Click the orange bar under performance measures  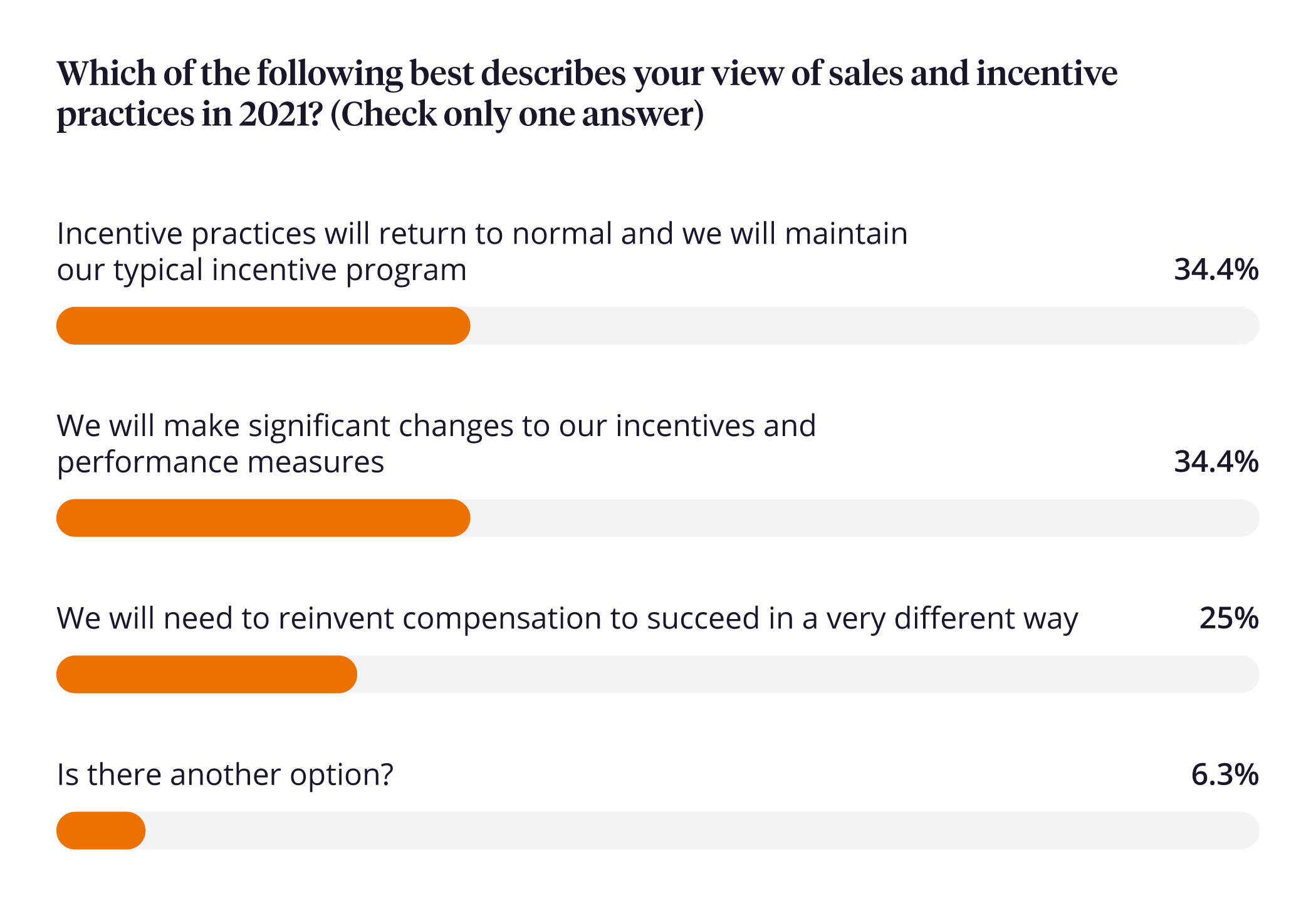coord(263,518)
